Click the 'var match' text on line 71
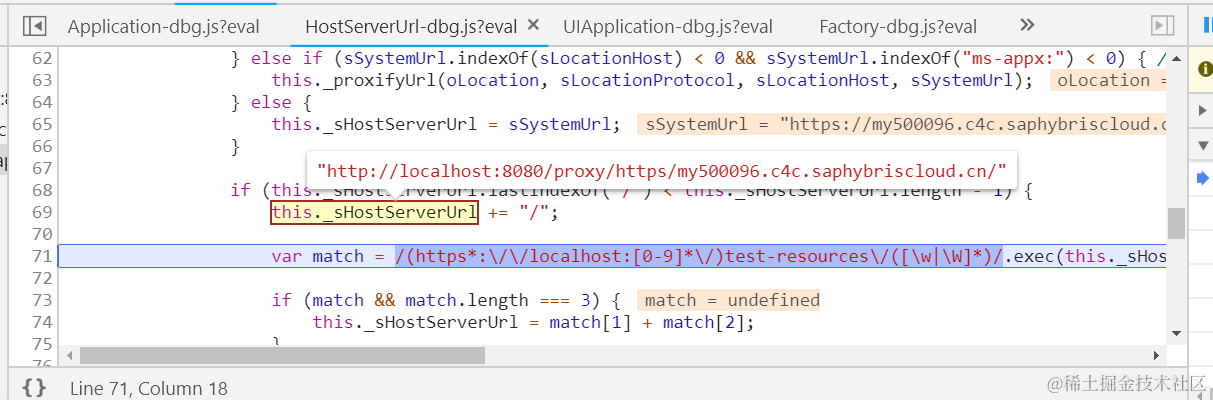 click(317, 256)
